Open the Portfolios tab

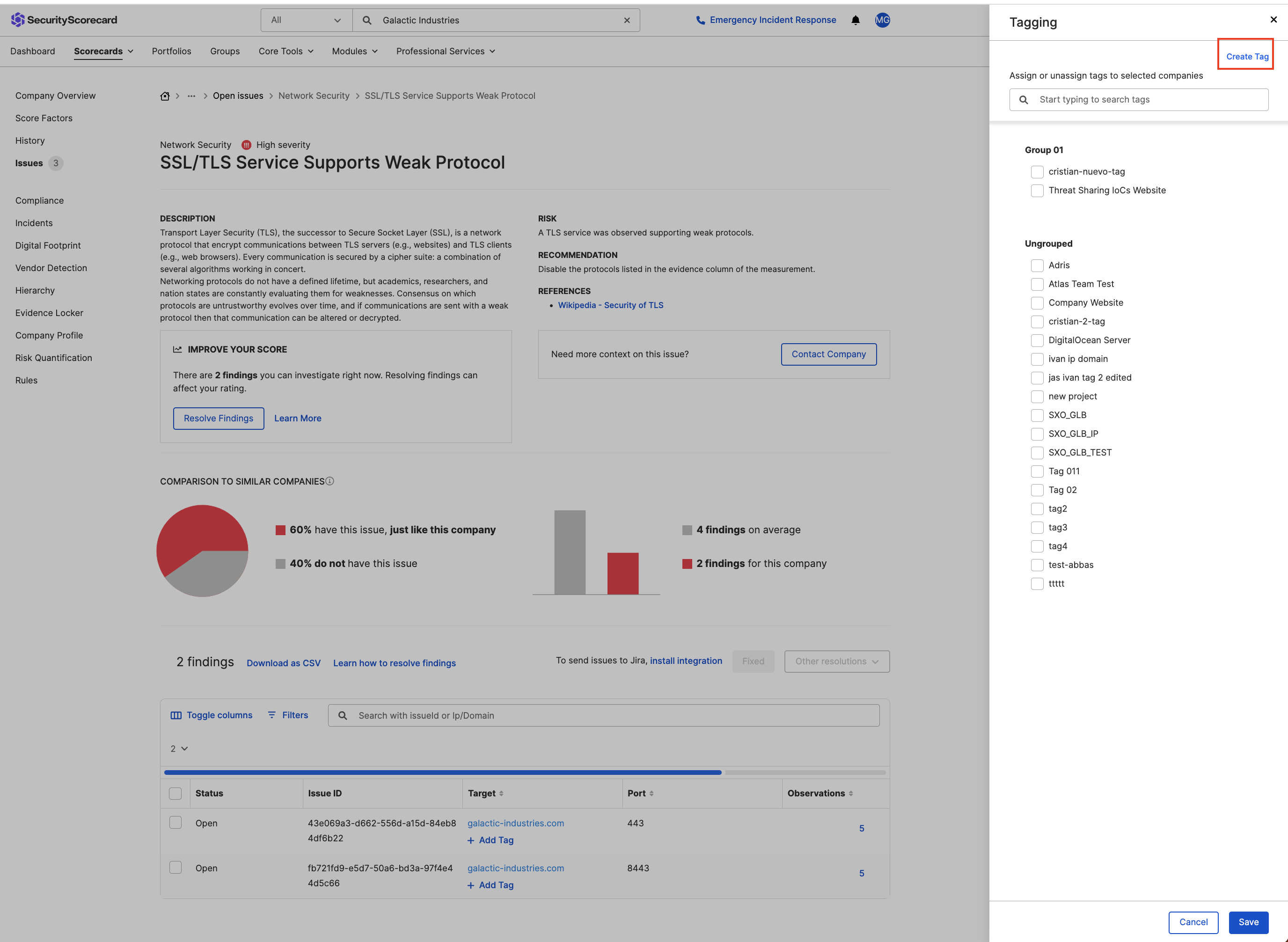(172, 52)
